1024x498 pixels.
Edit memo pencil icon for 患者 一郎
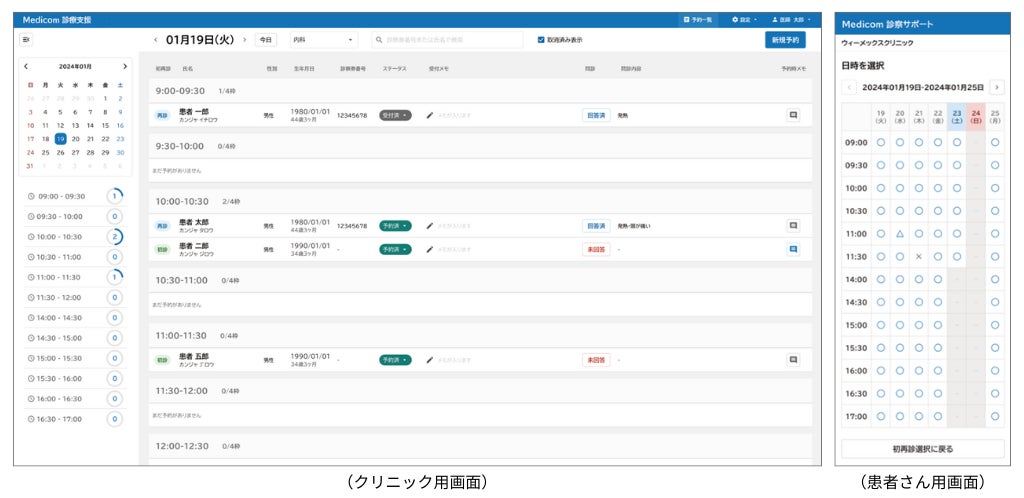point(430,116)
